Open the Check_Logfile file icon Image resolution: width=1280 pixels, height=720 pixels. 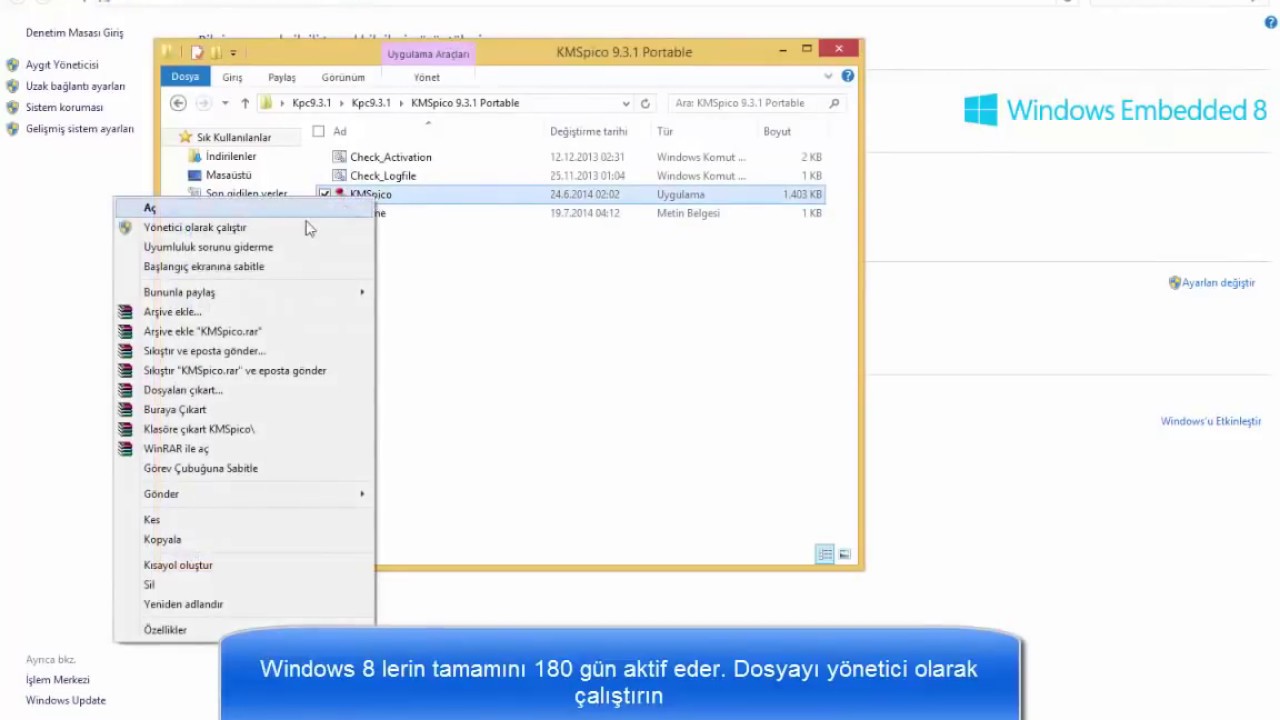click(340, 176)
